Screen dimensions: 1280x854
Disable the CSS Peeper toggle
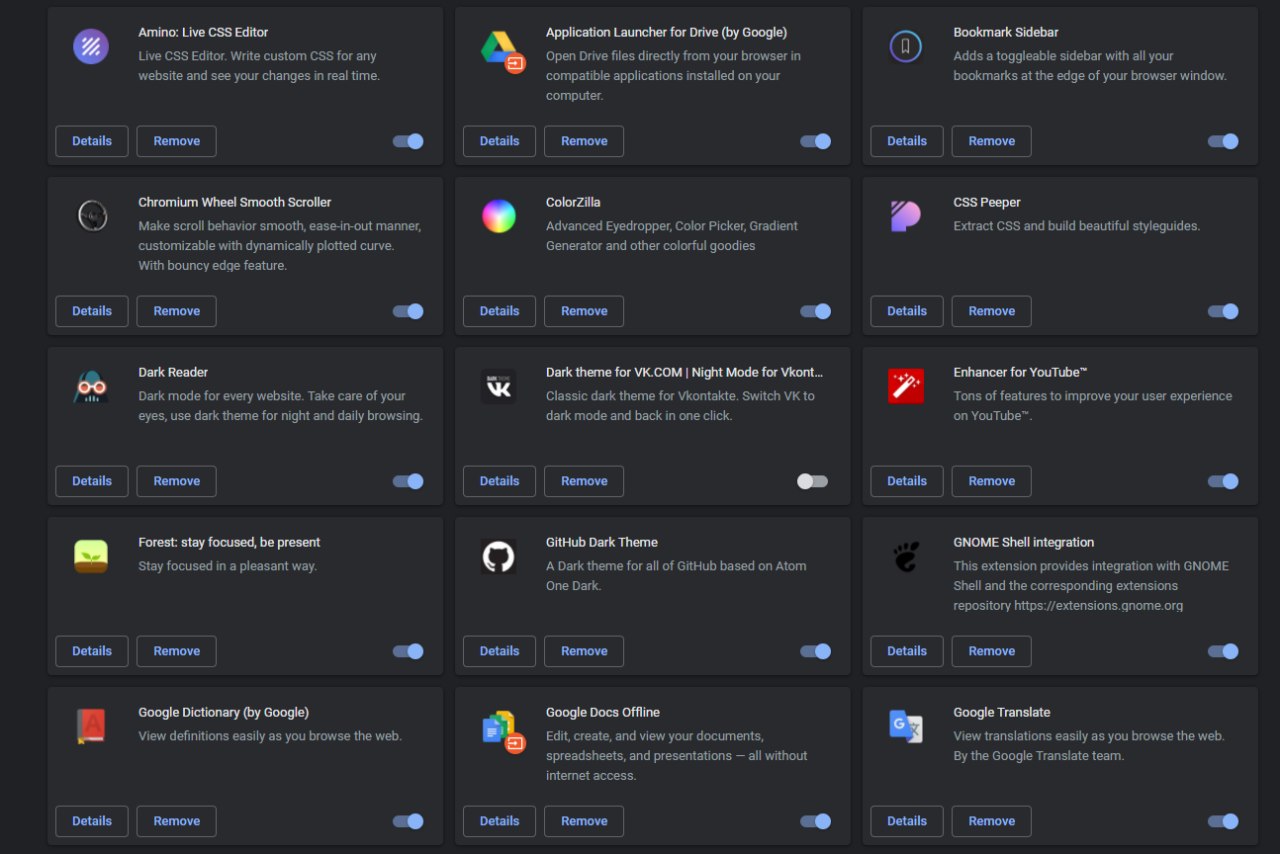(1223, 311)
